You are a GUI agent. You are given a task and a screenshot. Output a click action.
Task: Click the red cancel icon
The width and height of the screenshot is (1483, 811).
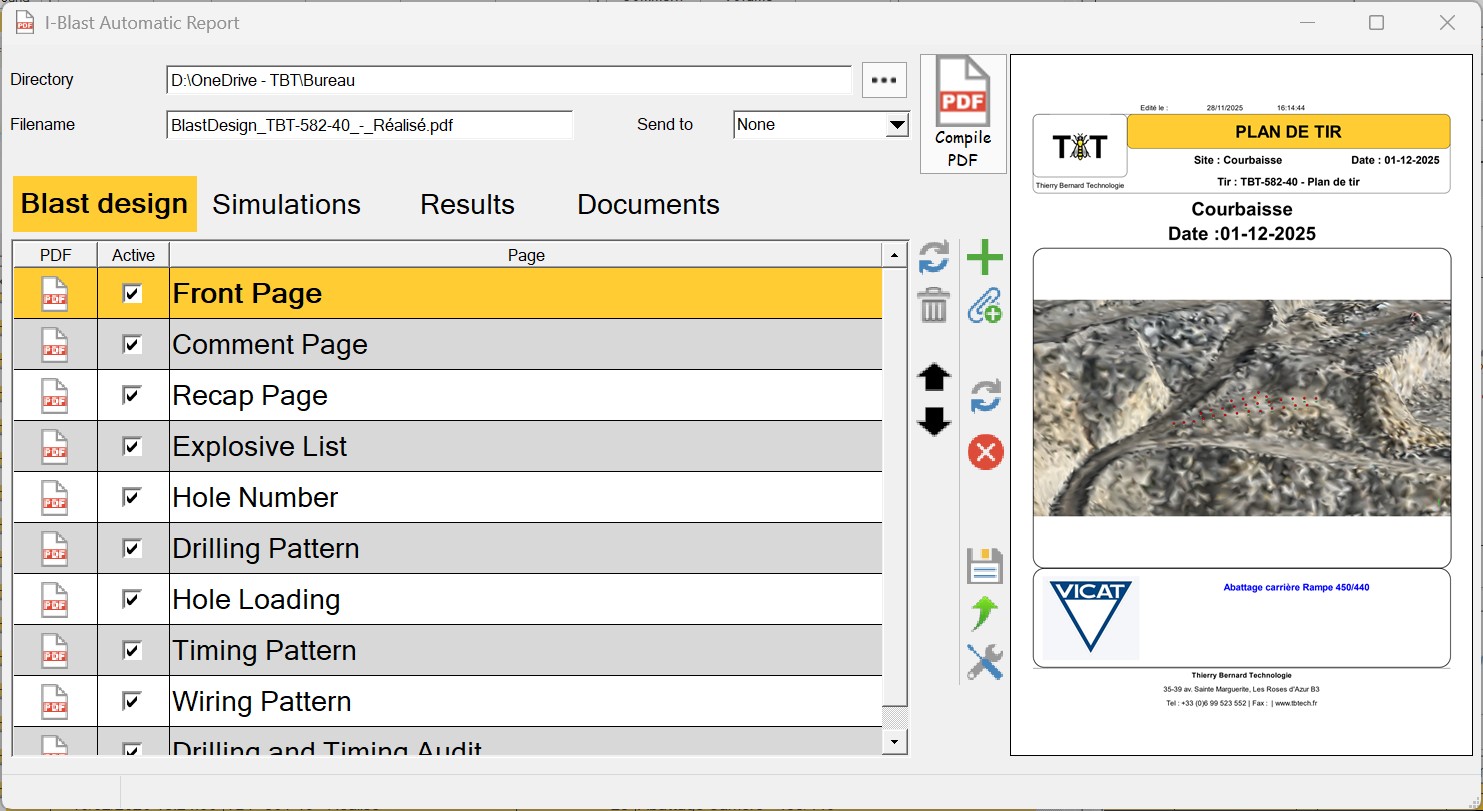click(x=985, y=452)
